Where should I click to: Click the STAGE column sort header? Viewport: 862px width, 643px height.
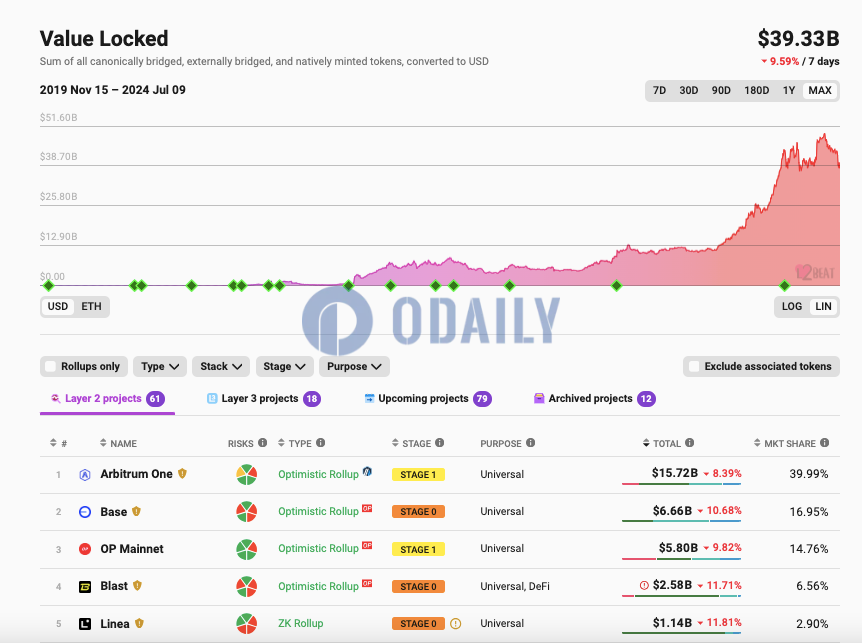pos(412,443)
